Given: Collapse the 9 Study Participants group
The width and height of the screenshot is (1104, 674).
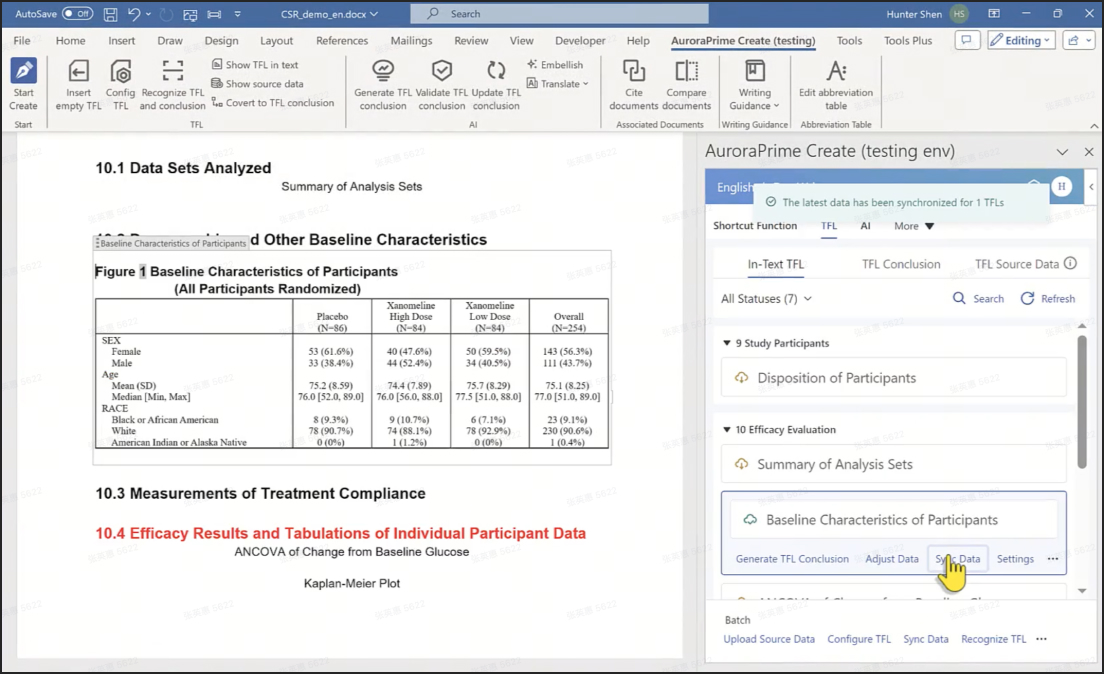Looking at the screenshot, I should pyautogui.click(x=727, y=343).
